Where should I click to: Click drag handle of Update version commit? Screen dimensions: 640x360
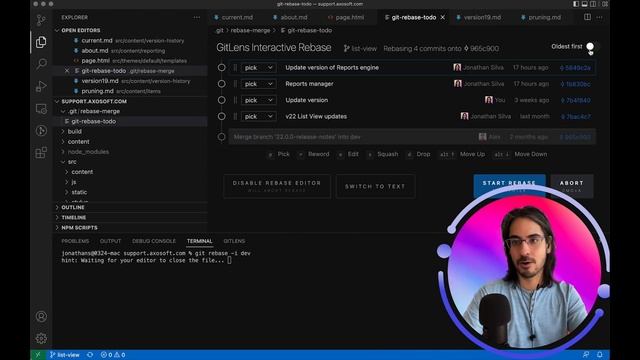click(x=235, y=100)
